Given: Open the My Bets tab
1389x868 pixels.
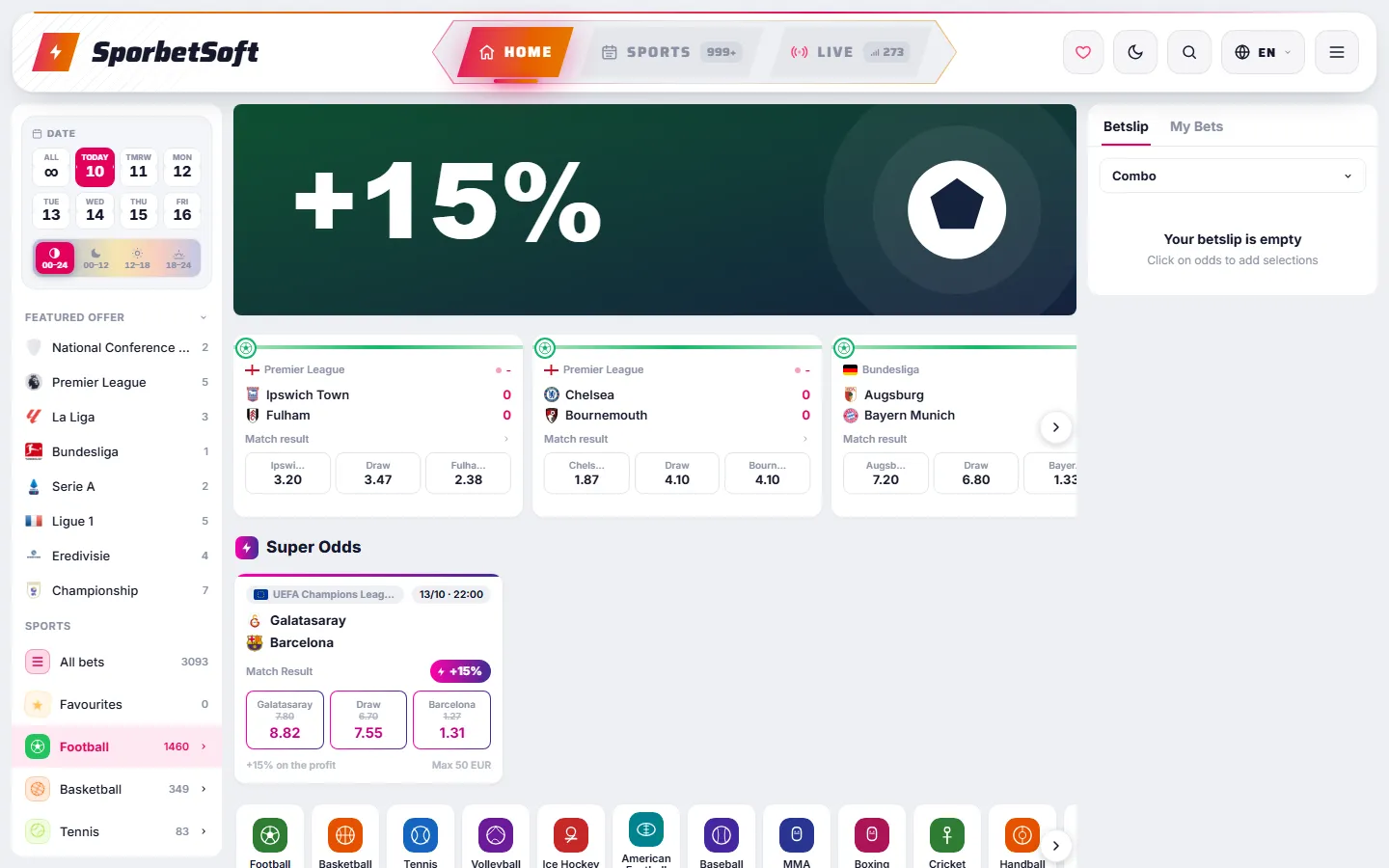Looking at the screenshot, I should 1196,126.
